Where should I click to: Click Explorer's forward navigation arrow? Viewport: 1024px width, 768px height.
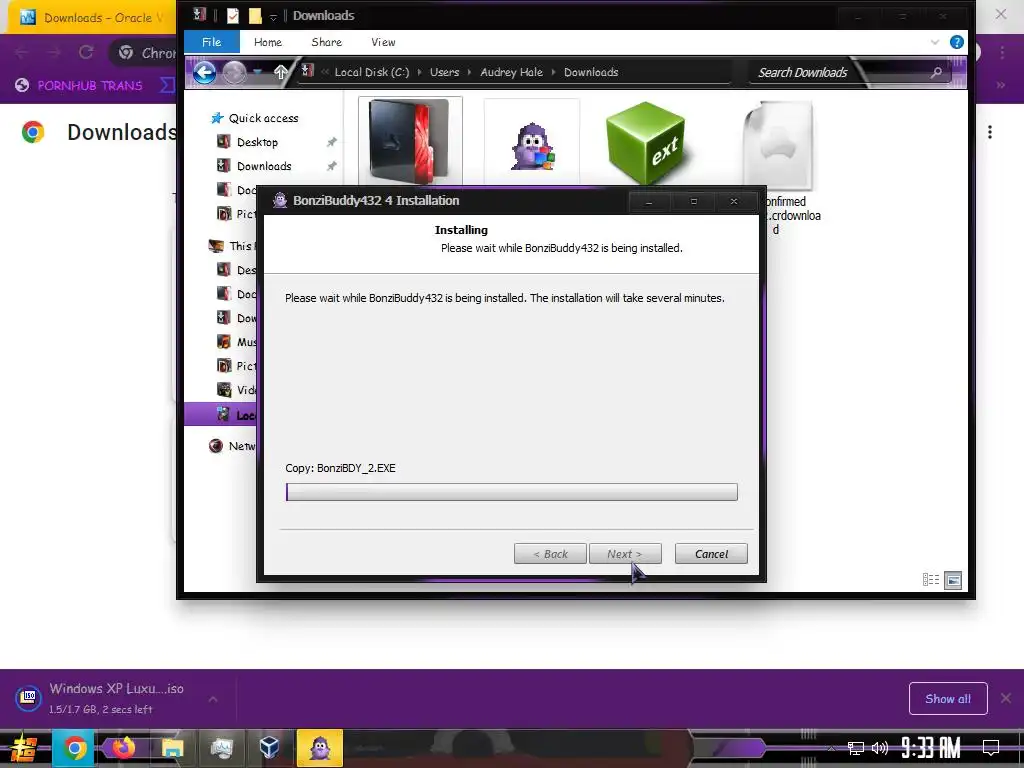[234, 72]
